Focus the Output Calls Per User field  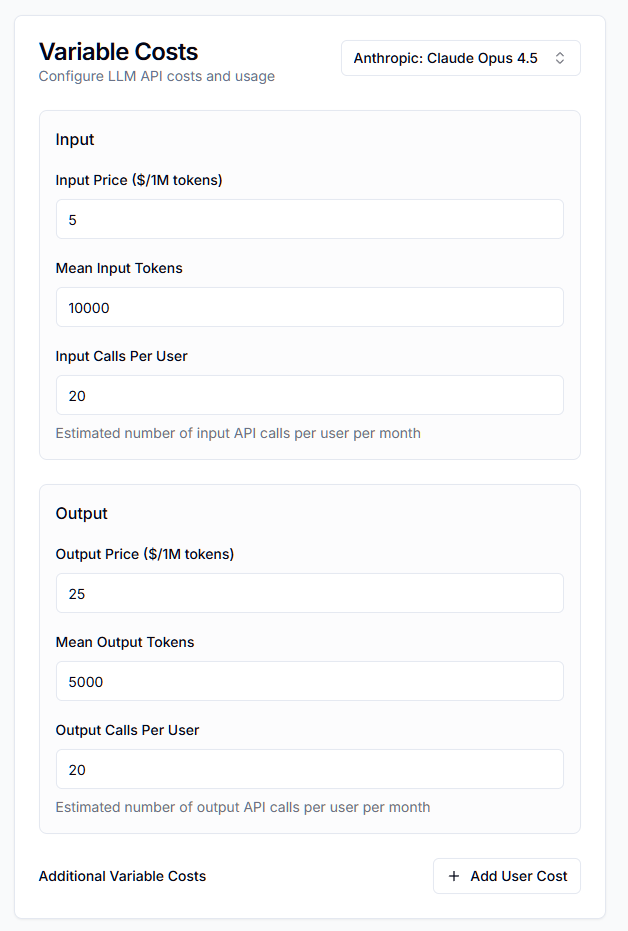pyautogui.click(x=309, y=769)
